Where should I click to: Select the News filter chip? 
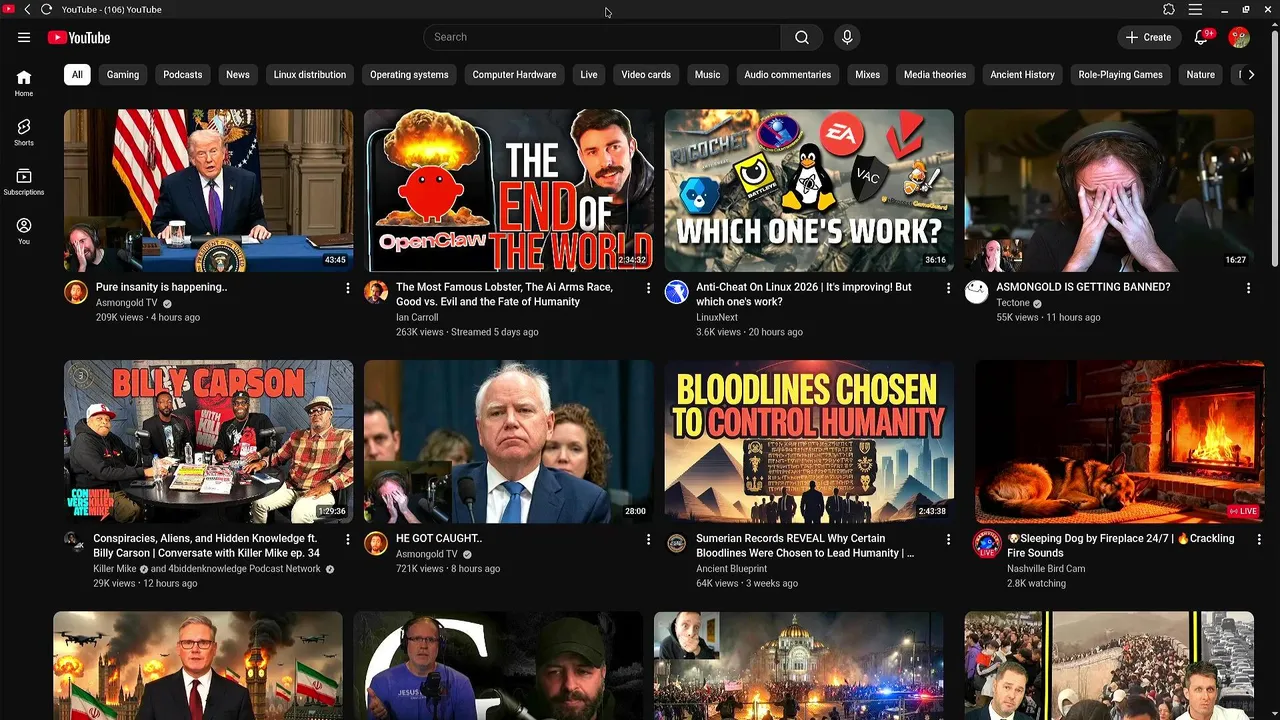(238, 75)
